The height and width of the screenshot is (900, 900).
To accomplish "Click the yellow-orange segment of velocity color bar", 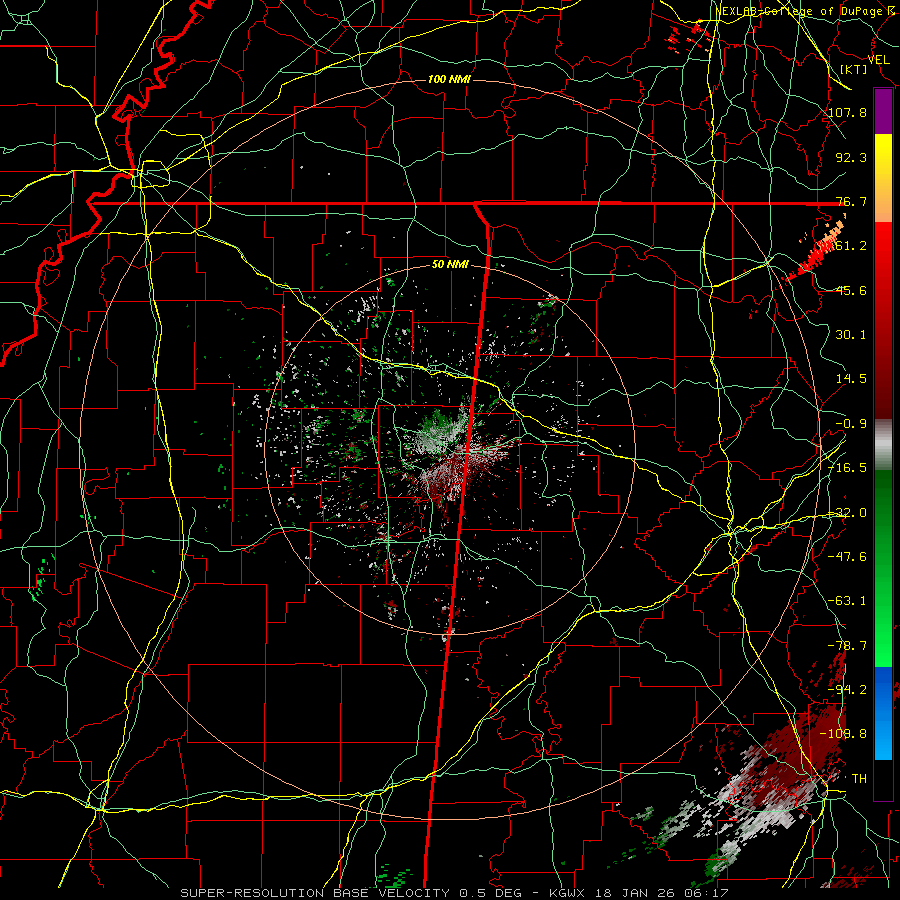I will (x=883, y=178).
